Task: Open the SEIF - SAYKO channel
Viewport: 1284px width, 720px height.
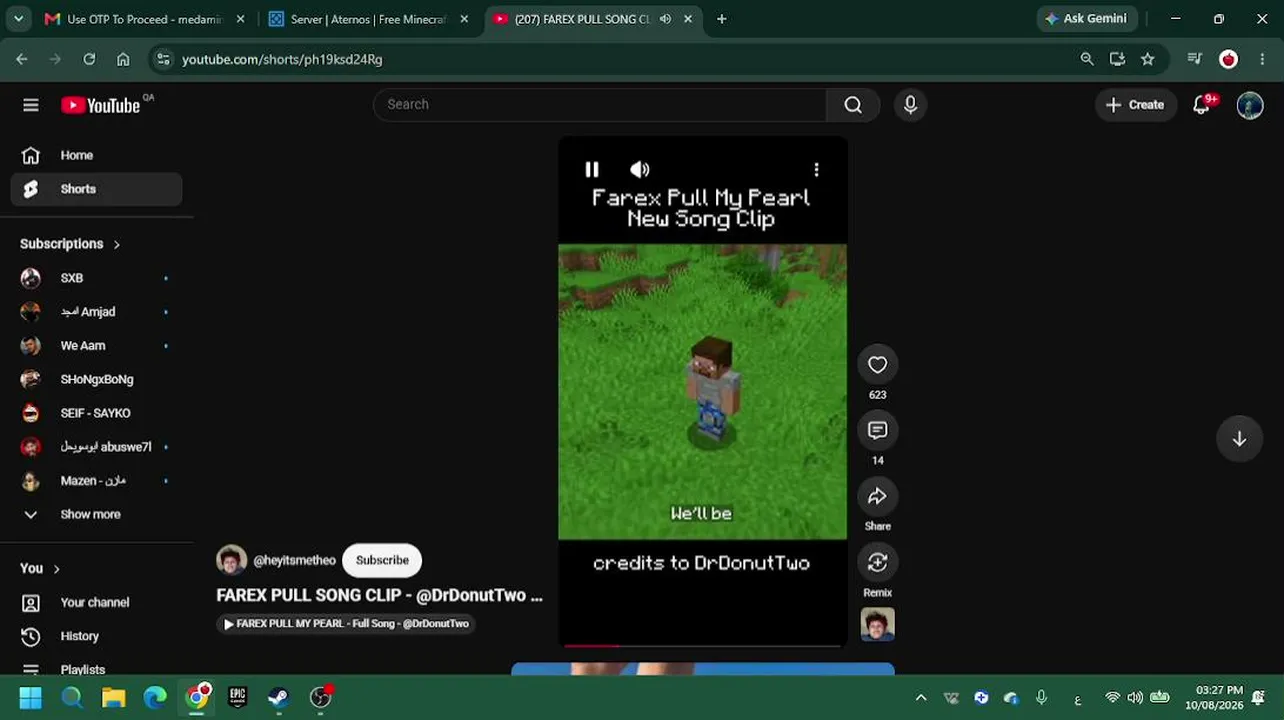Action: click(96, 413)
